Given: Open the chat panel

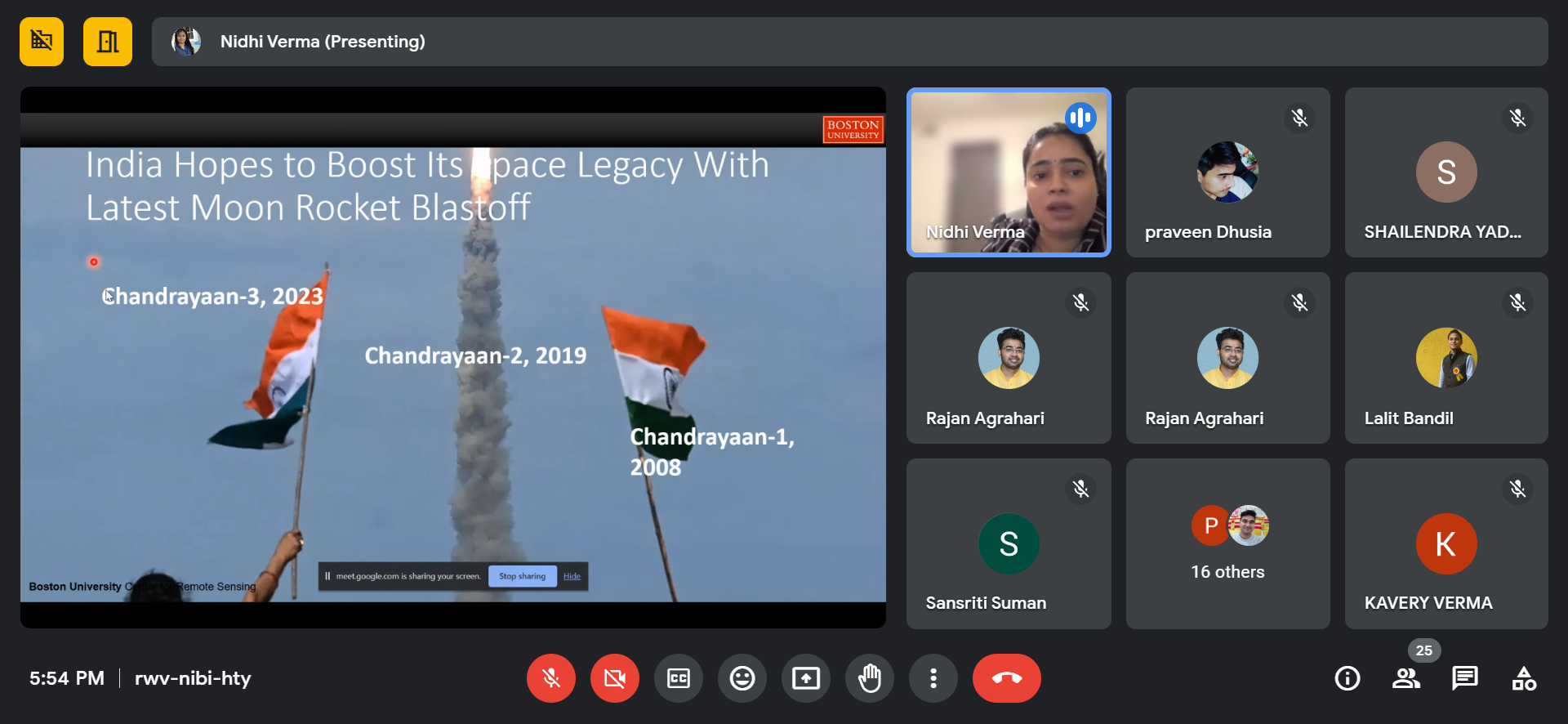Looking at the screenshot, I should [x=1465, y=678].
